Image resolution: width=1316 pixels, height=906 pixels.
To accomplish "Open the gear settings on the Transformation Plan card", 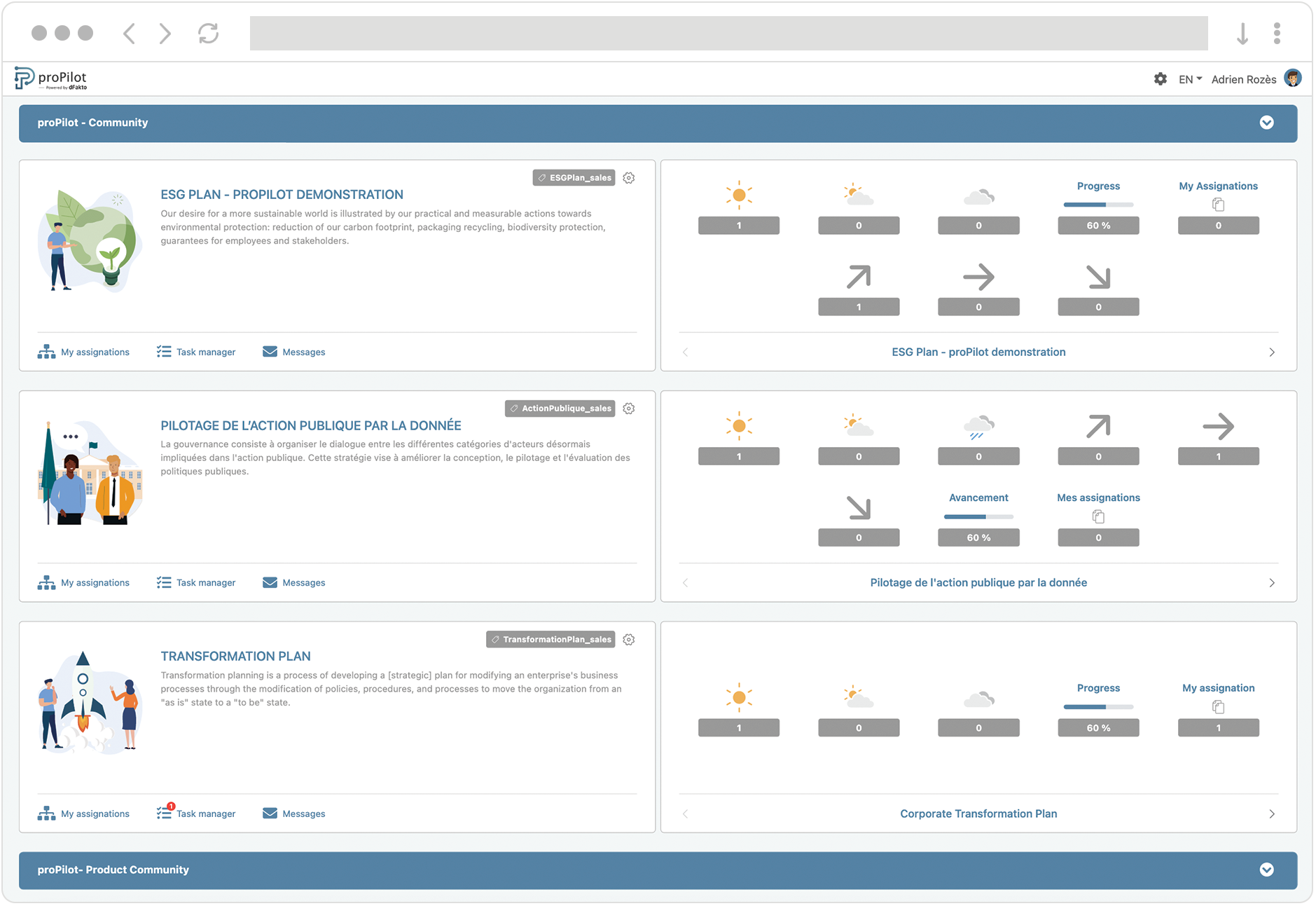I will pyautogui.click(x=629, y=639).
